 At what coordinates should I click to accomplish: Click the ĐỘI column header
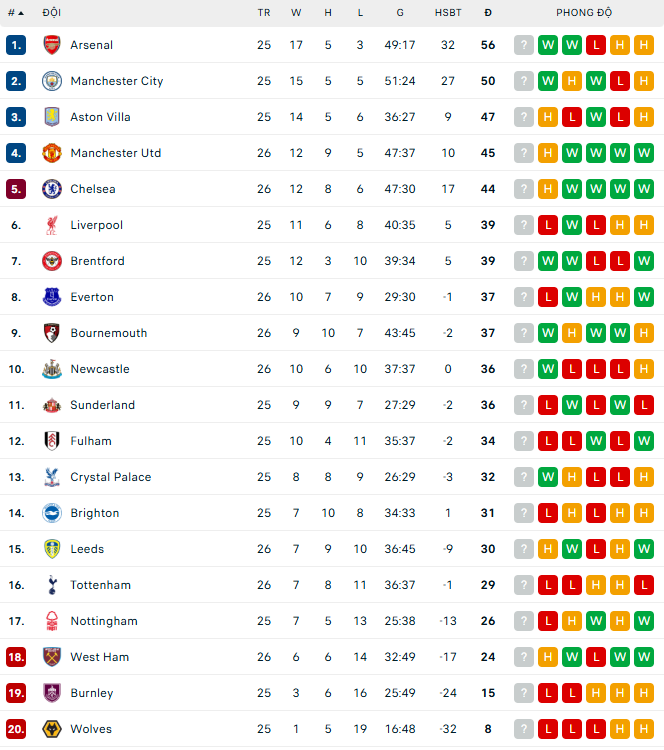pos(51,13)
